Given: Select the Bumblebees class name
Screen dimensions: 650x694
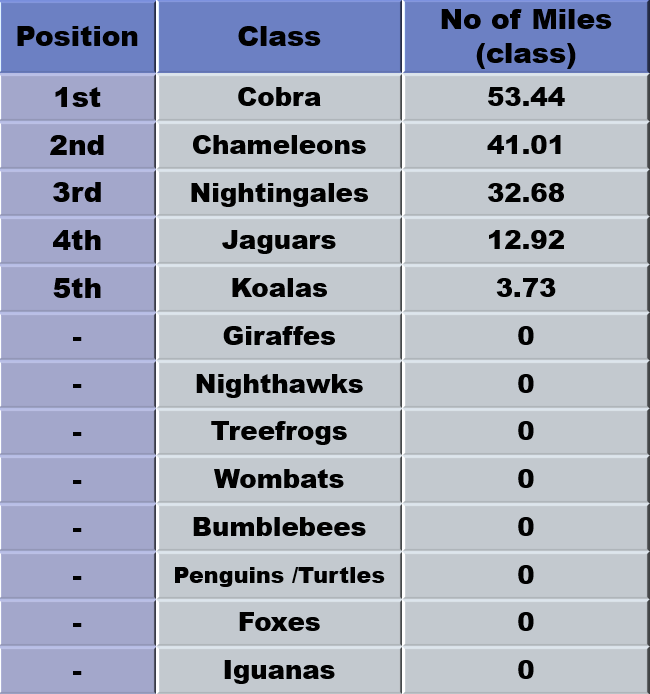Looking at the screenshot, I should pyautogui.click(x=279, y=527).
